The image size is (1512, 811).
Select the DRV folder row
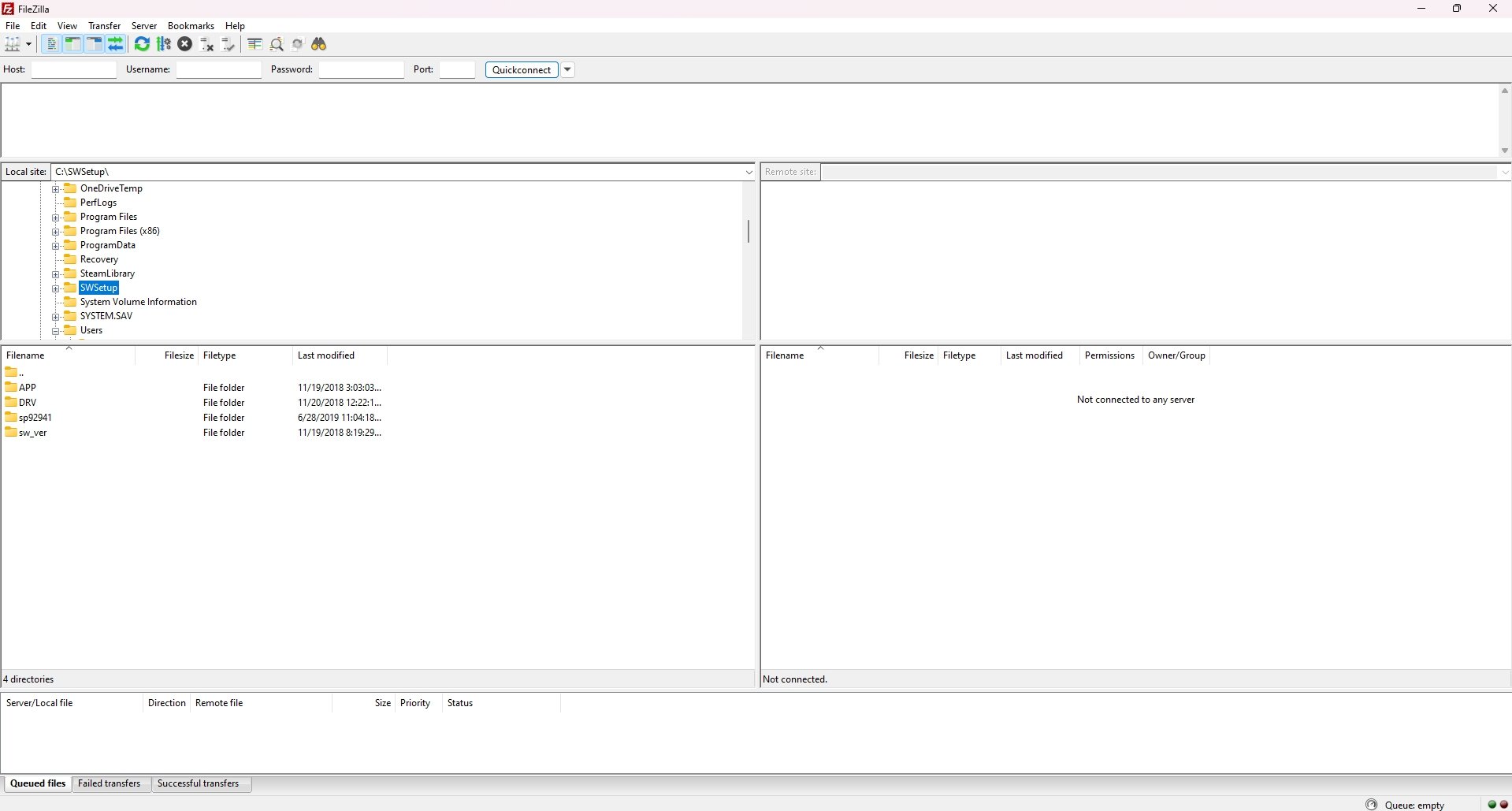tap(194, 403)
